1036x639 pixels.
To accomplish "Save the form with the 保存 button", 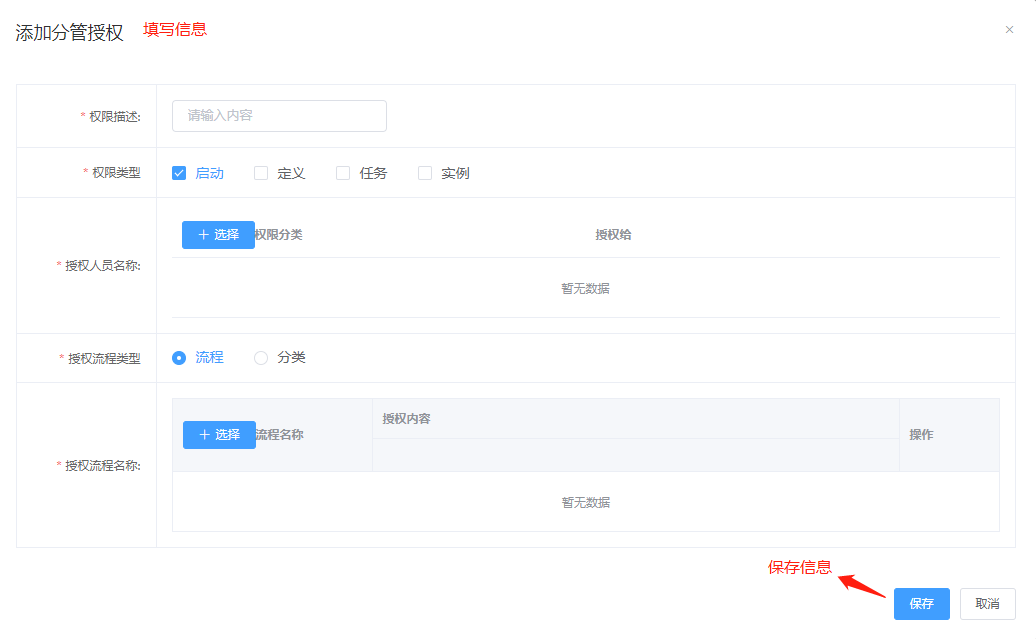I will point(921,604).
